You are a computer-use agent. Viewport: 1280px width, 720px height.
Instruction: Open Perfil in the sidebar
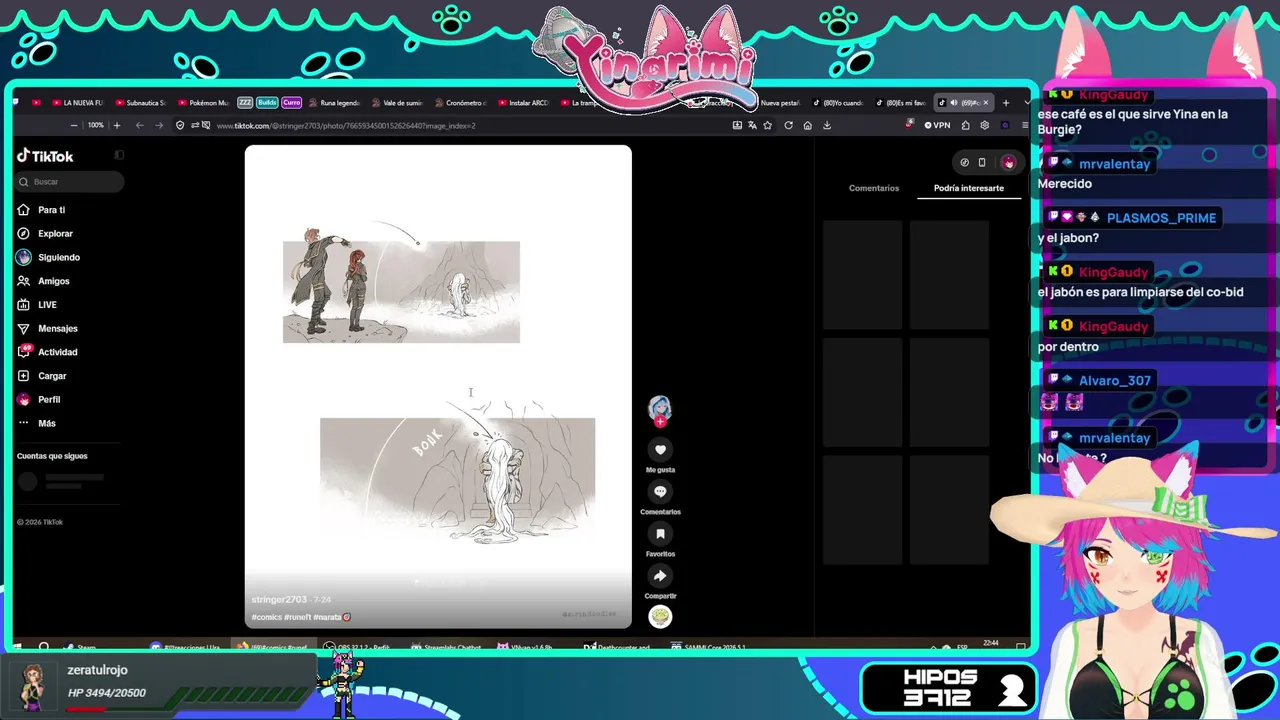39,400
